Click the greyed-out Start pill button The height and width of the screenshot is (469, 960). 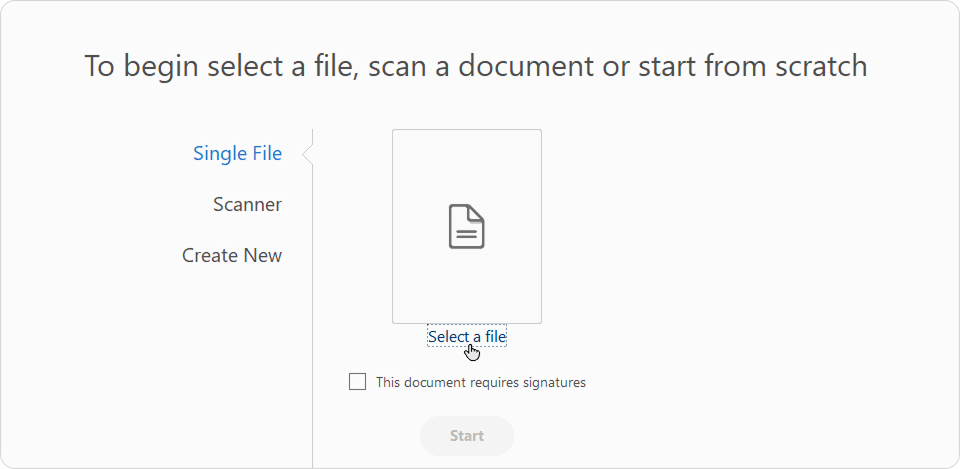coord(467,436)
